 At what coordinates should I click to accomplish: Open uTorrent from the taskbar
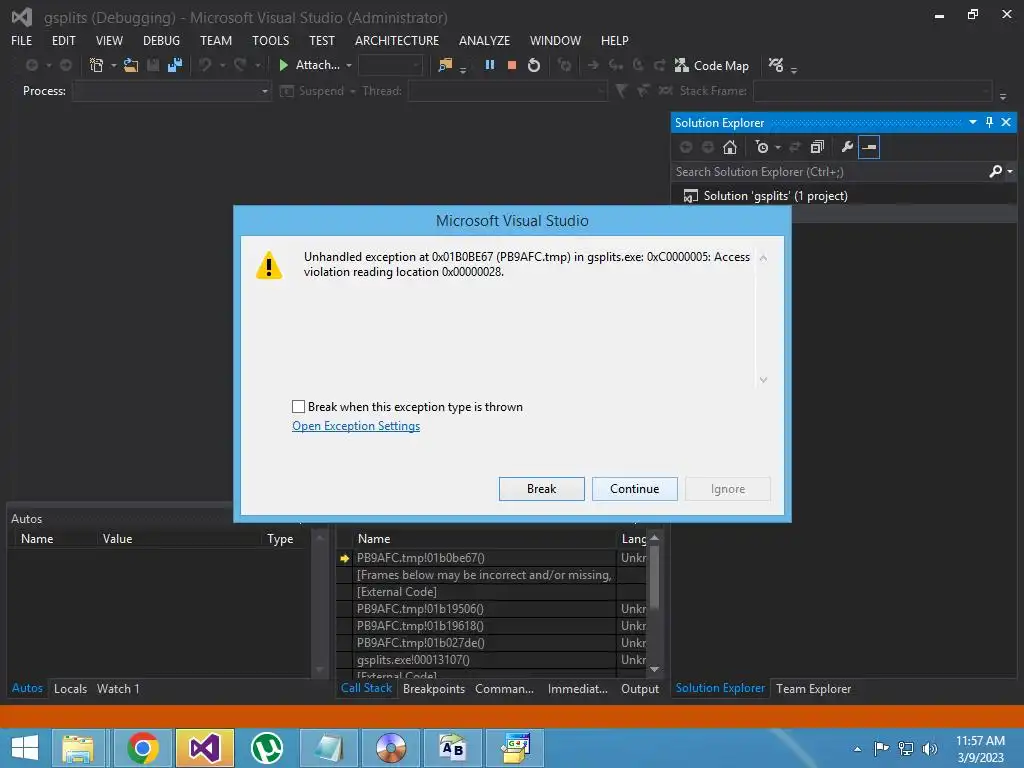pyautogui.click(x=266, y=748)
